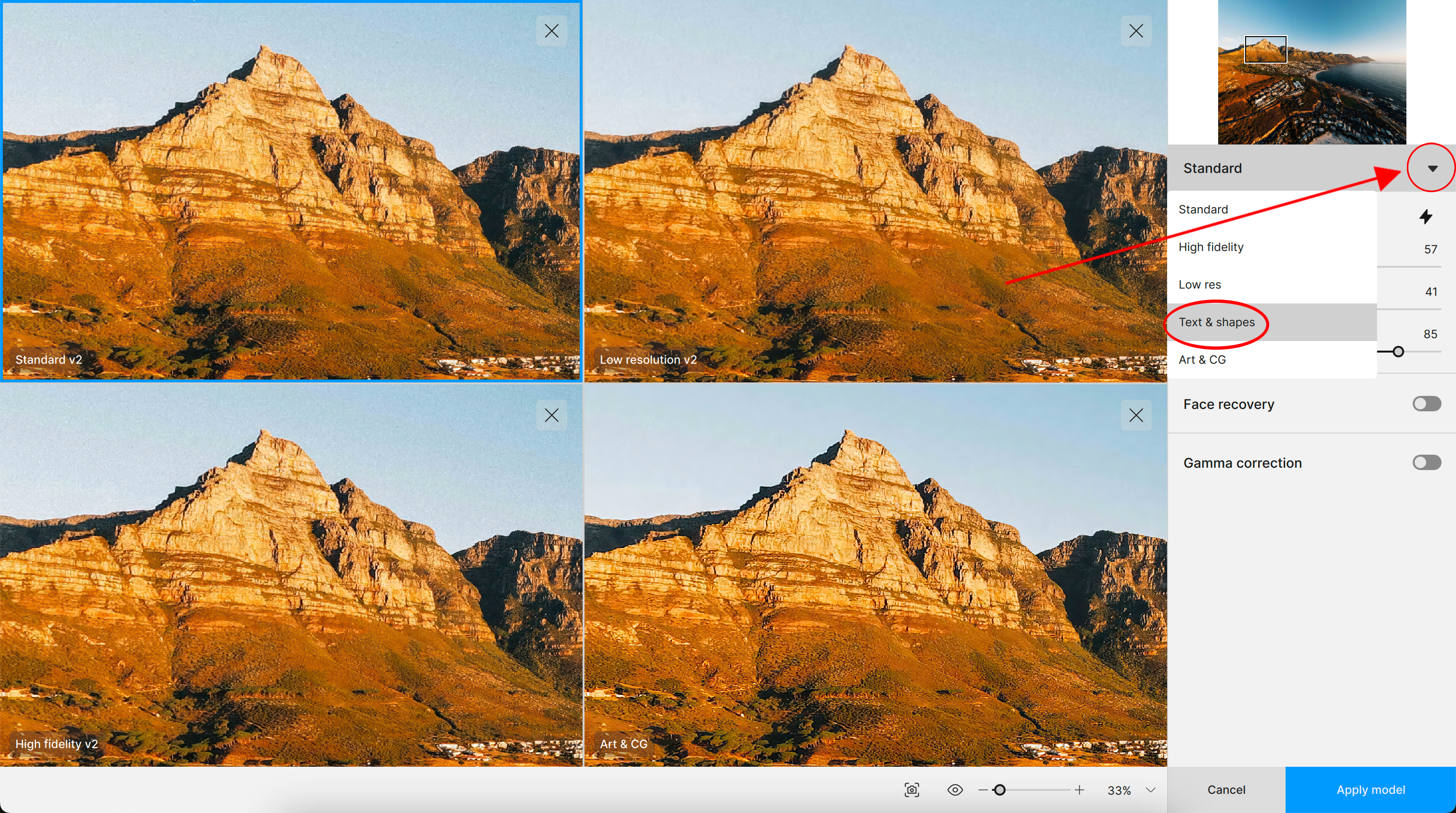Select Text & shapes from model list
The image size is (1456, 813).
pos(1216,322)
